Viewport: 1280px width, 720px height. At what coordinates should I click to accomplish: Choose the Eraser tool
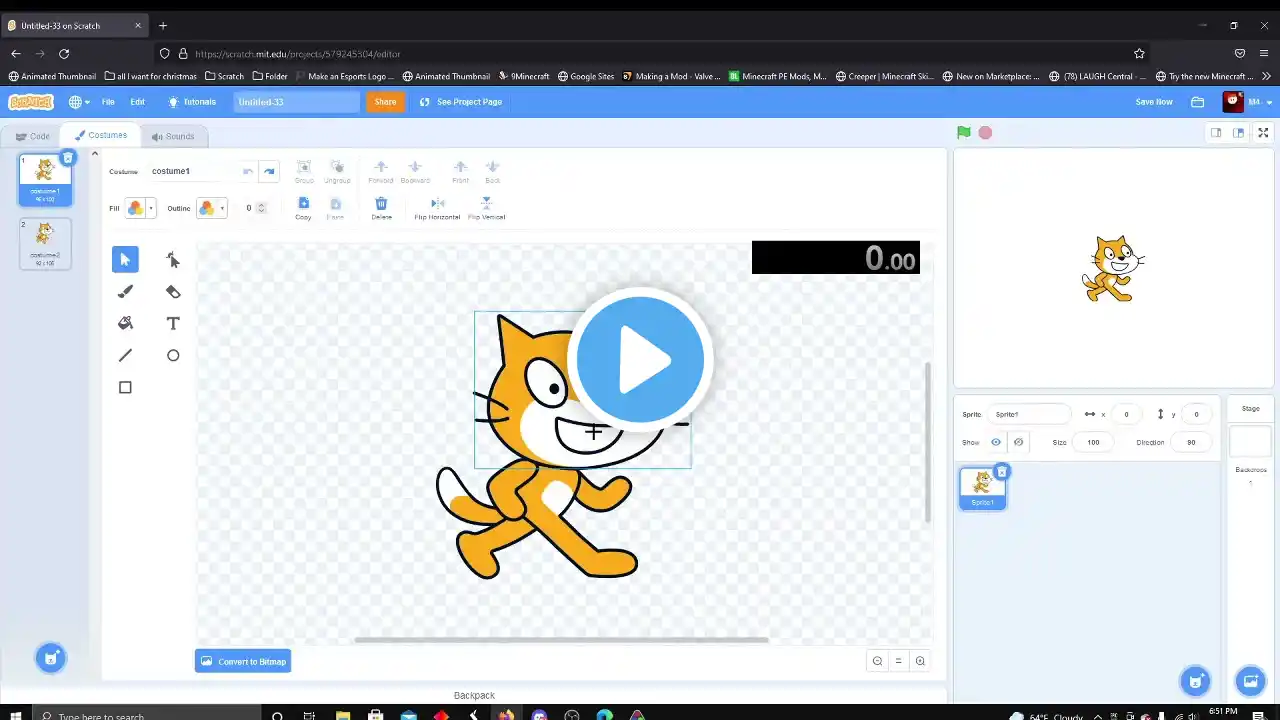point(173,292)
